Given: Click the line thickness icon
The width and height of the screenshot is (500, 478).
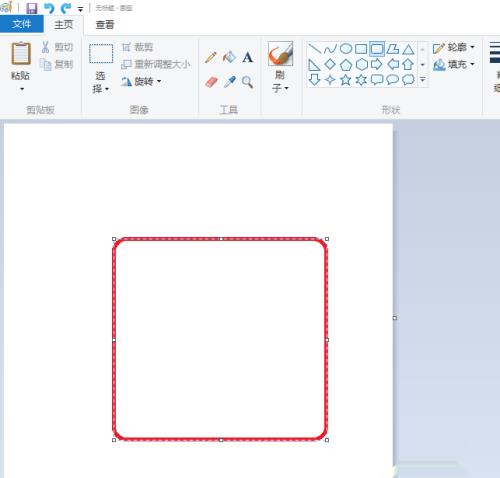Looking at the screenshot, I should (495, 53).
